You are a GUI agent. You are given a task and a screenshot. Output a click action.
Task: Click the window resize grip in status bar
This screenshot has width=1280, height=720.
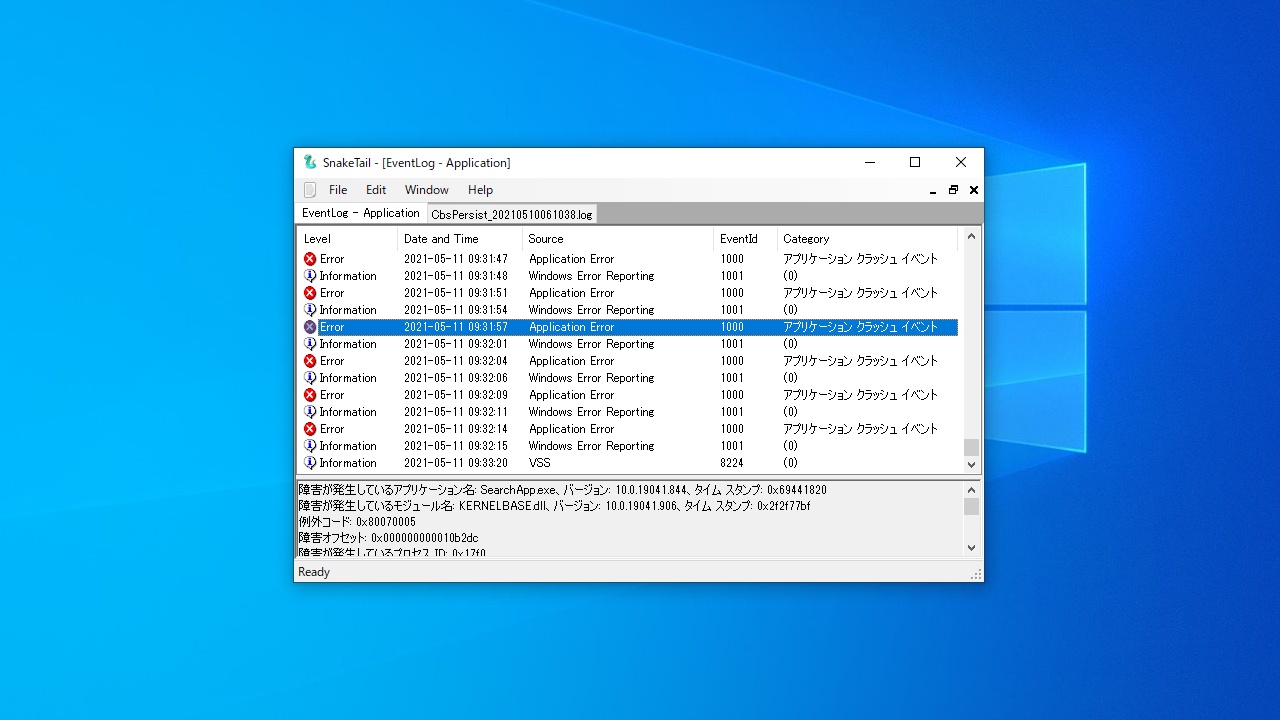pyautogui.click(x=976, y=574)
